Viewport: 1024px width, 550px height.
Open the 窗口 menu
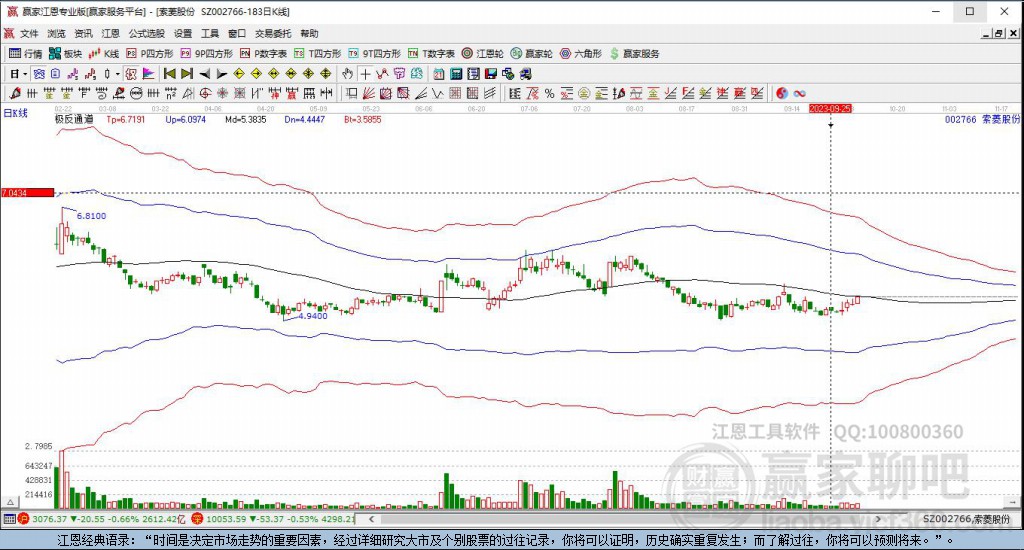(x=237, y=33)
